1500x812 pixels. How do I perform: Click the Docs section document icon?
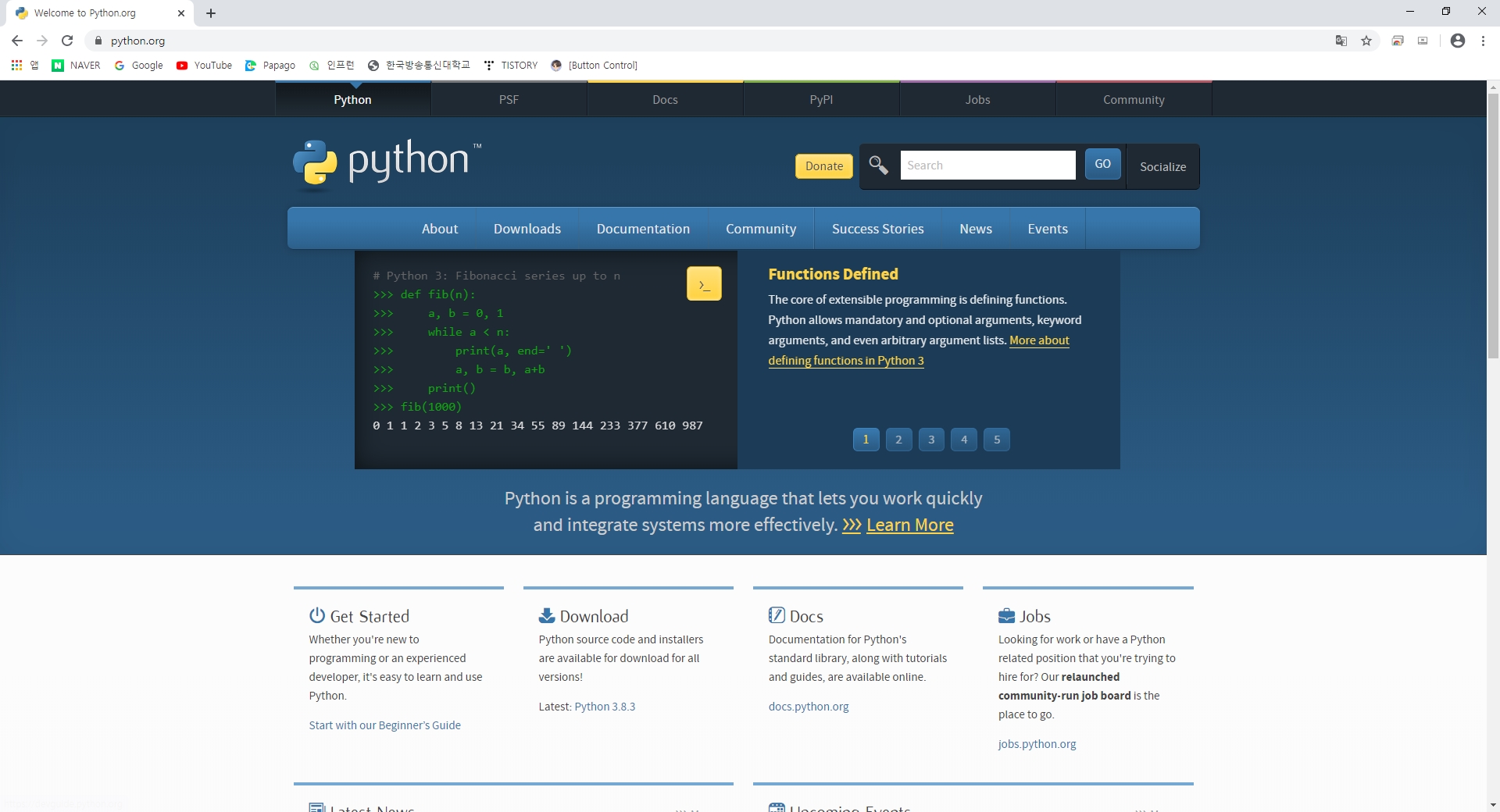click(x=777, y=615)
